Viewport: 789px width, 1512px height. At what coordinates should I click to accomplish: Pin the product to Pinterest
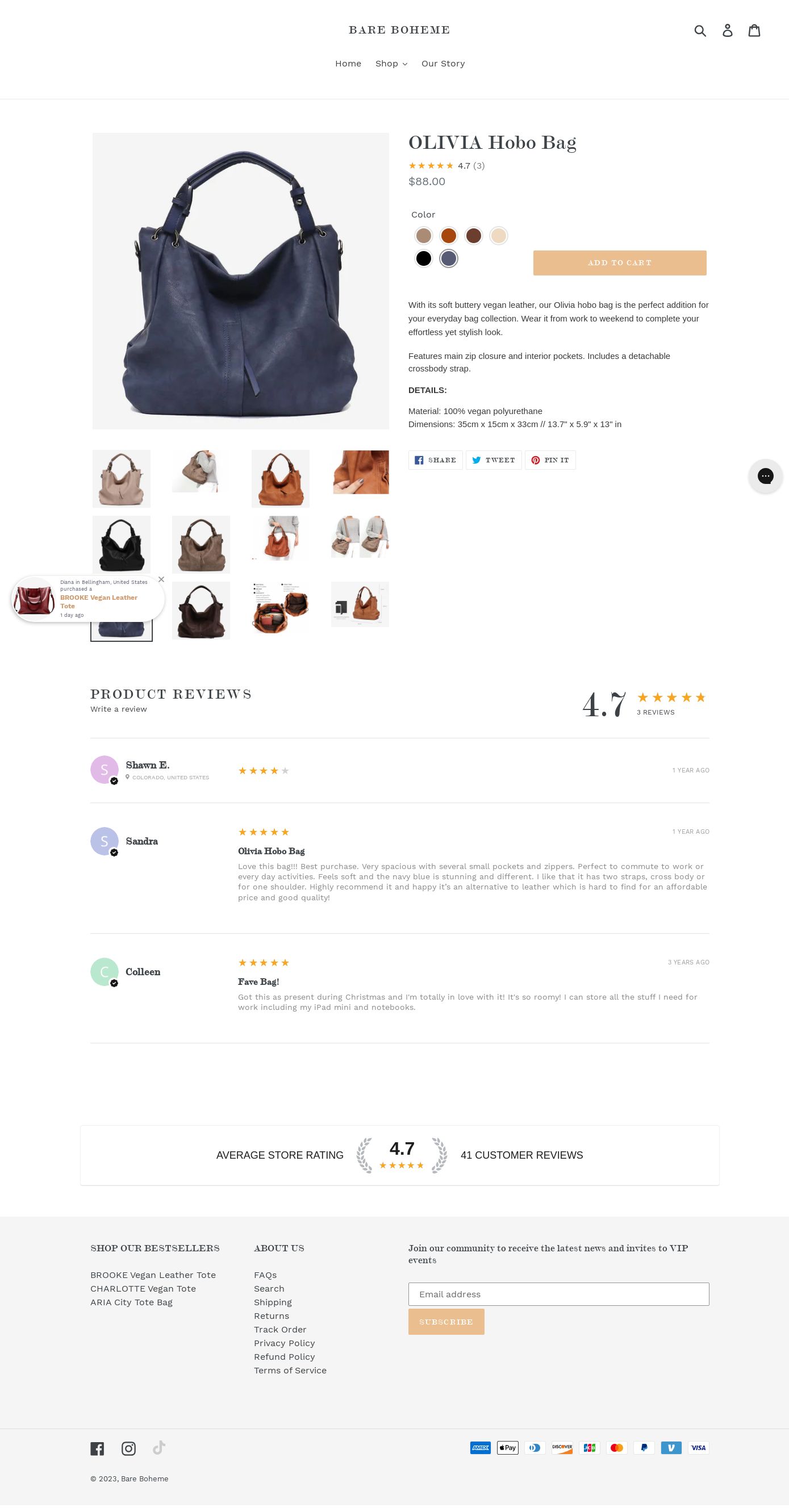pos(550,460)
